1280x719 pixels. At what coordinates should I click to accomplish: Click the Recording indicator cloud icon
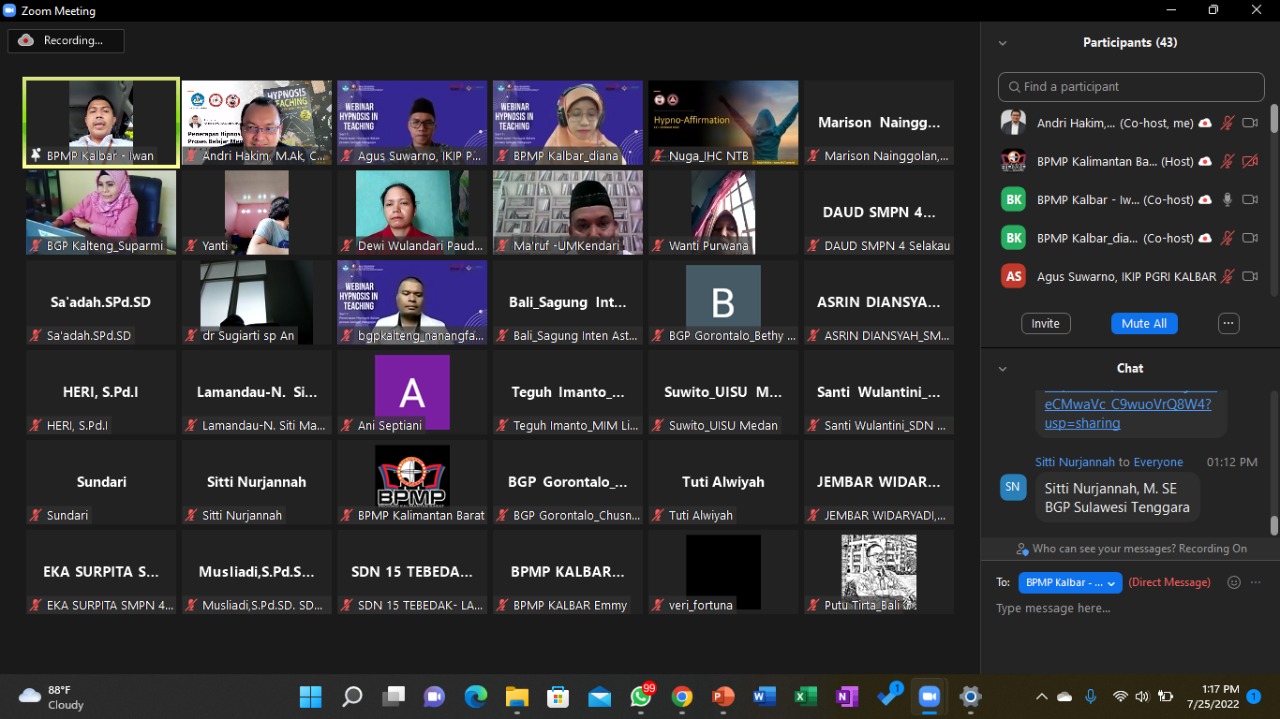[26, 40]
